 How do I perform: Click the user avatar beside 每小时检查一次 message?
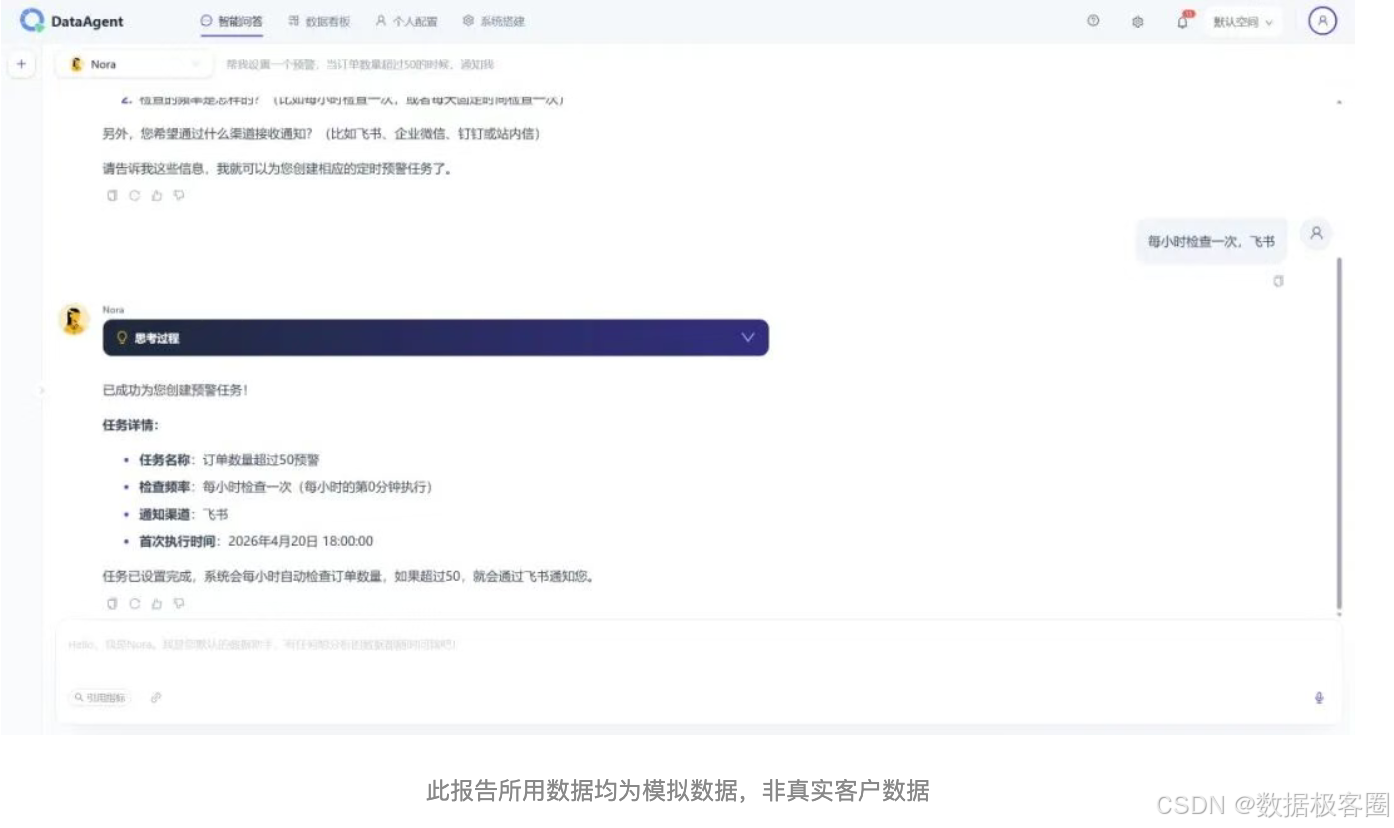1316,233
